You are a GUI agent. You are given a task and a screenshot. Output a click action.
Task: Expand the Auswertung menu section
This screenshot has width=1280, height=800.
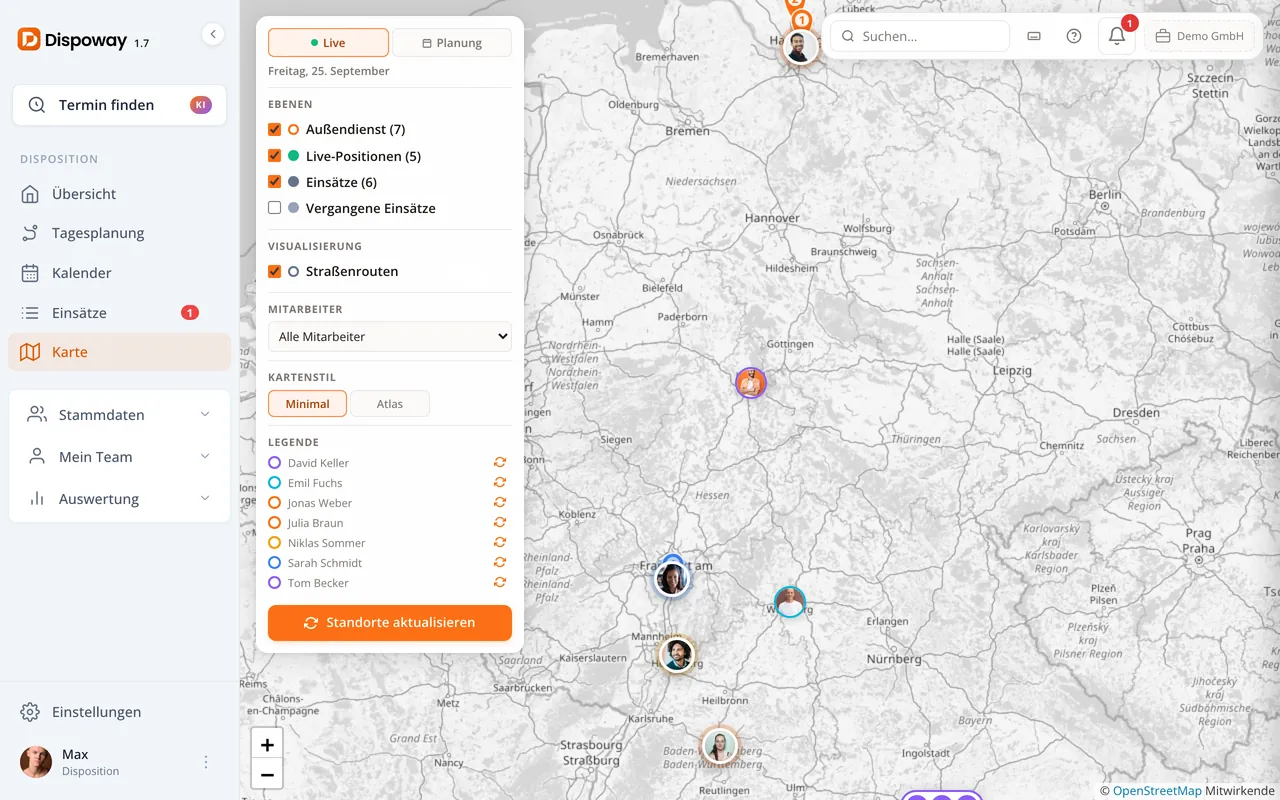click(x=120, y=498)
